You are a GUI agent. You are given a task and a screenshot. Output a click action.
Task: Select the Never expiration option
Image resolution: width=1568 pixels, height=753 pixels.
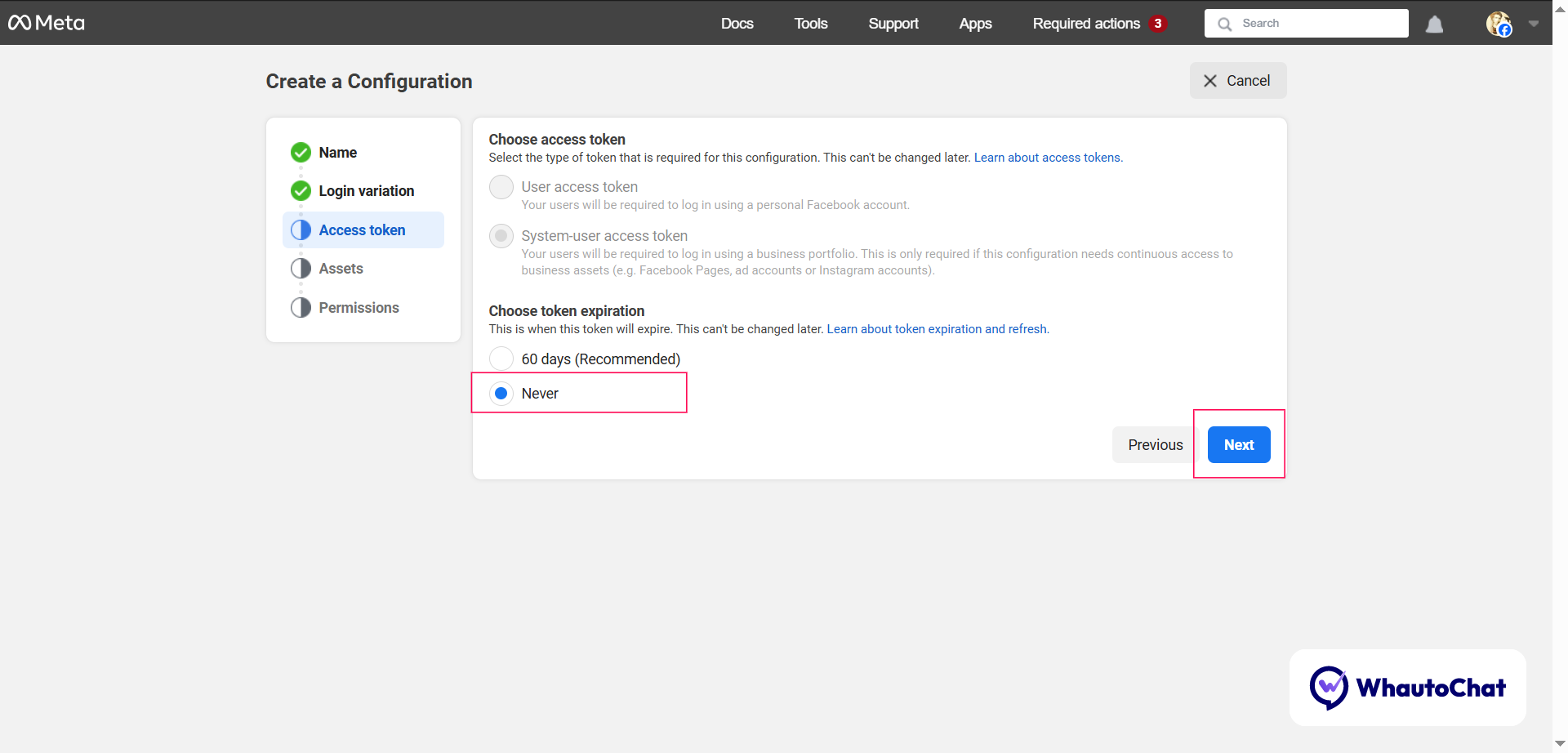[x=501, y=393]
